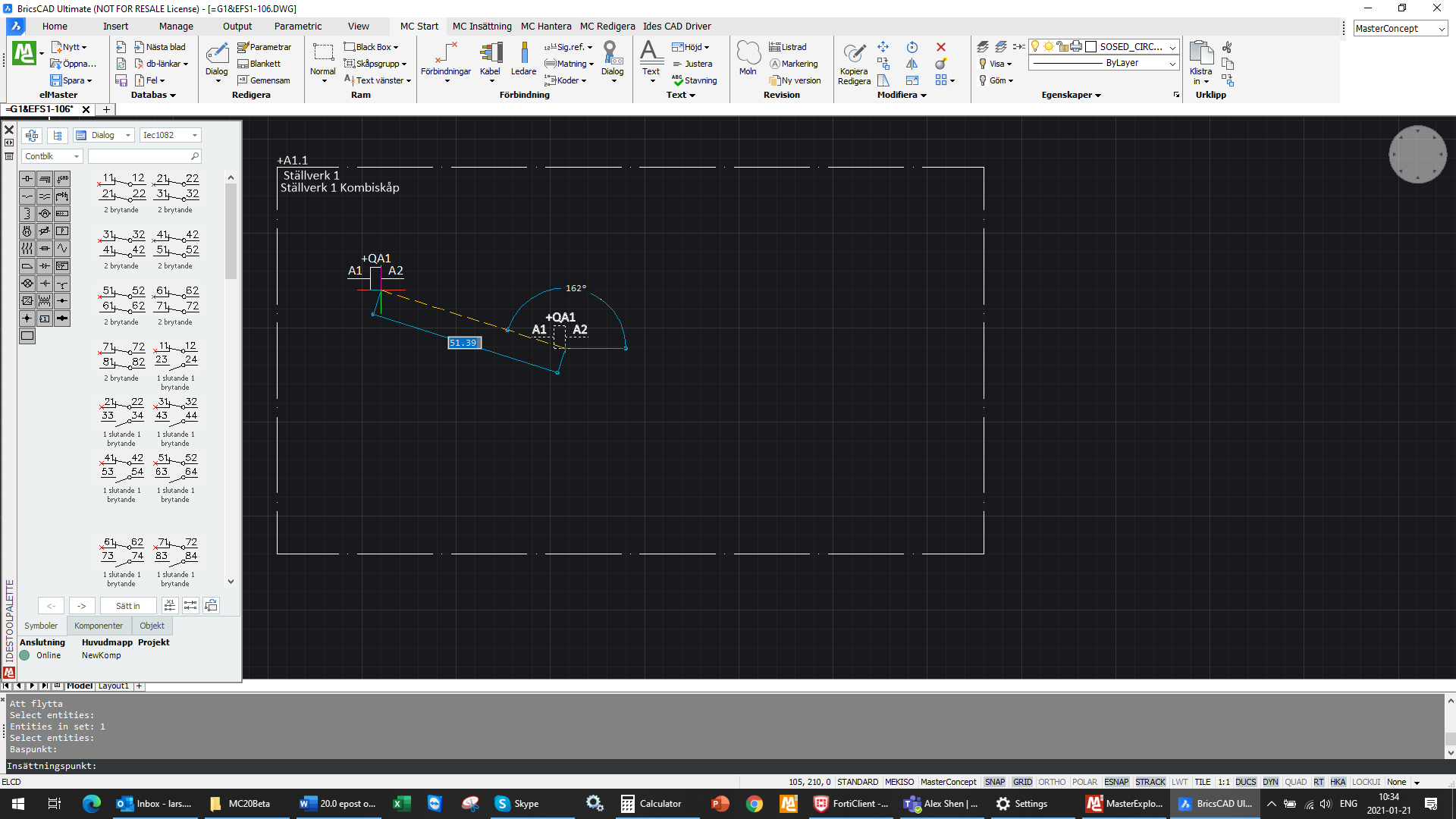This screenshot has width=1456, height=819.
Task: Open the Förbindningar connection tool
Action: point(446,55)
